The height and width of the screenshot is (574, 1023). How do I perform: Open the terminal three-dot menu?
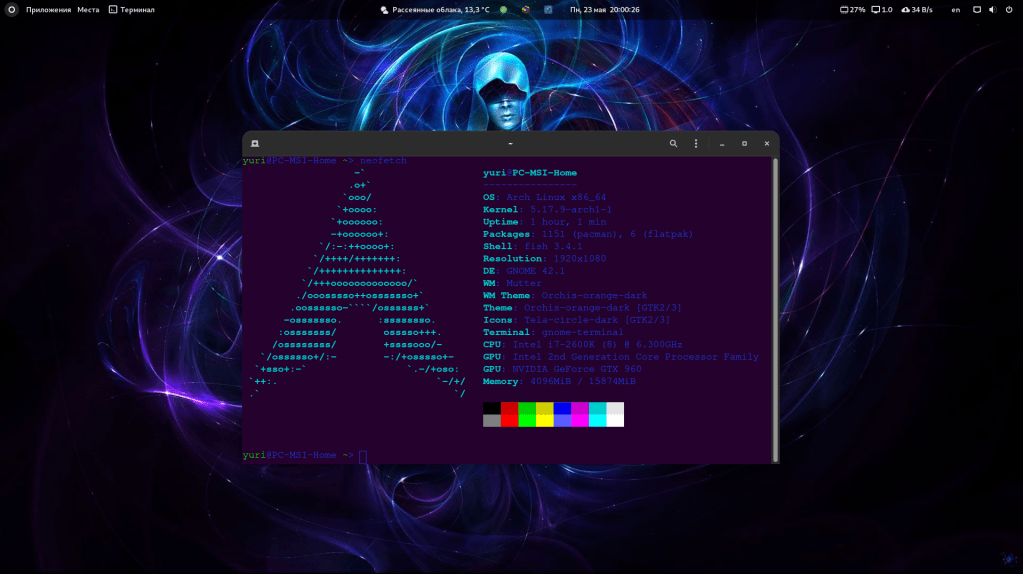(x=696, y=144)
